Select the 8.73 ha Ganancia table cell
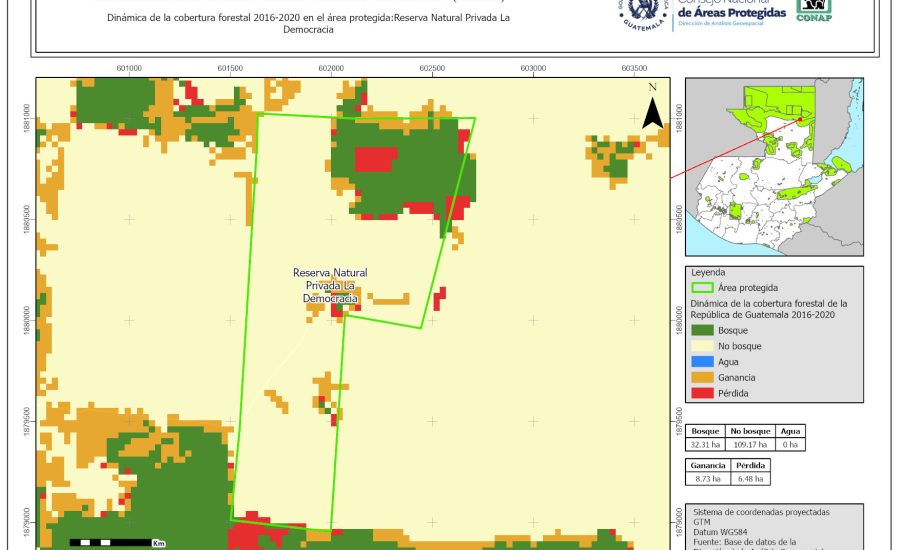 [x=706, y=480]
